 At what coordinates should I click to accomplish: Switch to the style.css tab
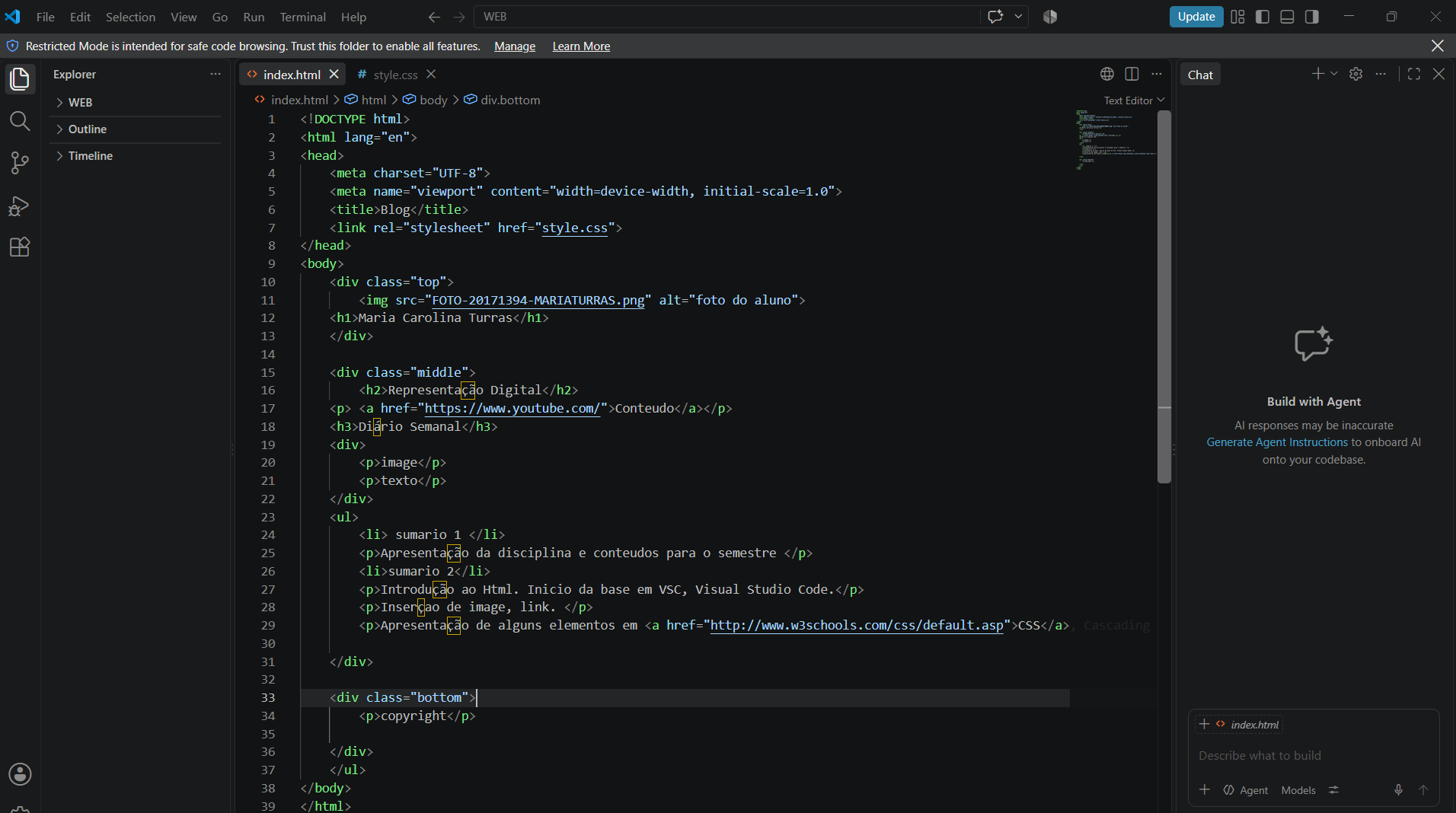coord(395,75)
